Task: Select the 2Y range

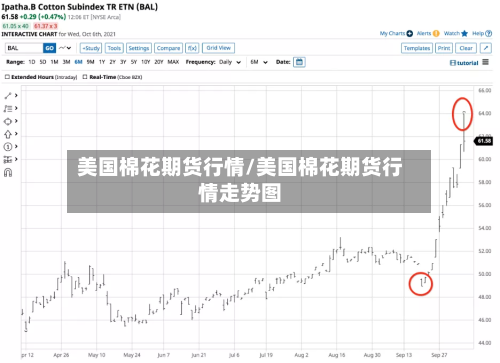Action: click(113, 62)
